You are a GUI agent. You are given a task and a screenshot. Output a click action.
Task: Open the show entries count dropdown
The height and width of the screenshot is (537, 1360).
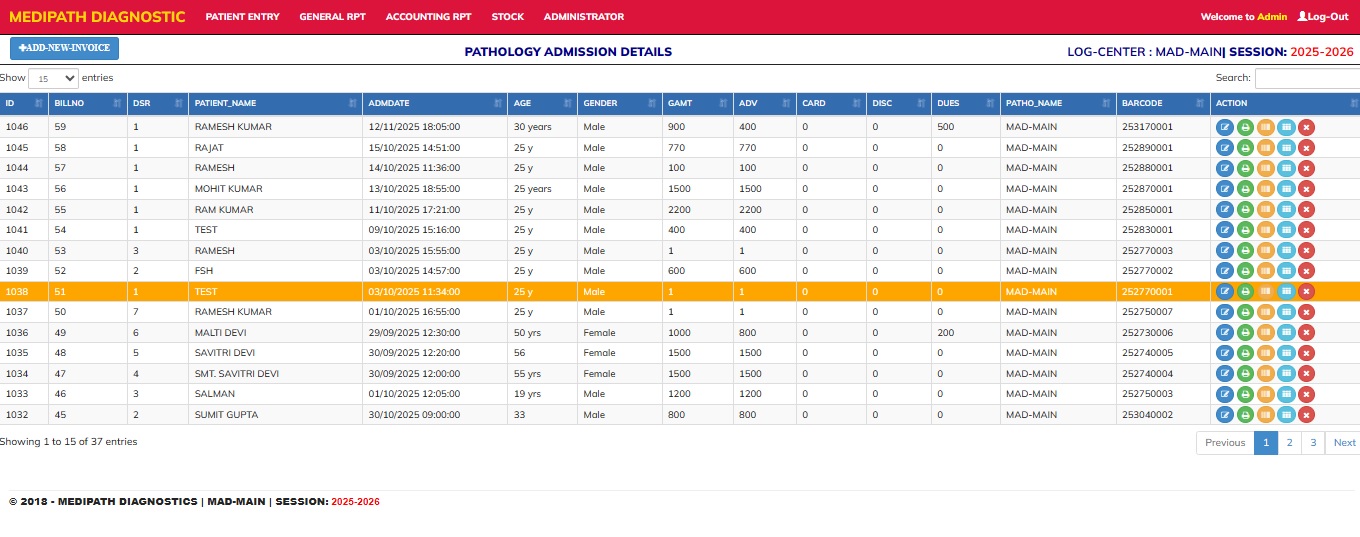(x=53, y=78)
